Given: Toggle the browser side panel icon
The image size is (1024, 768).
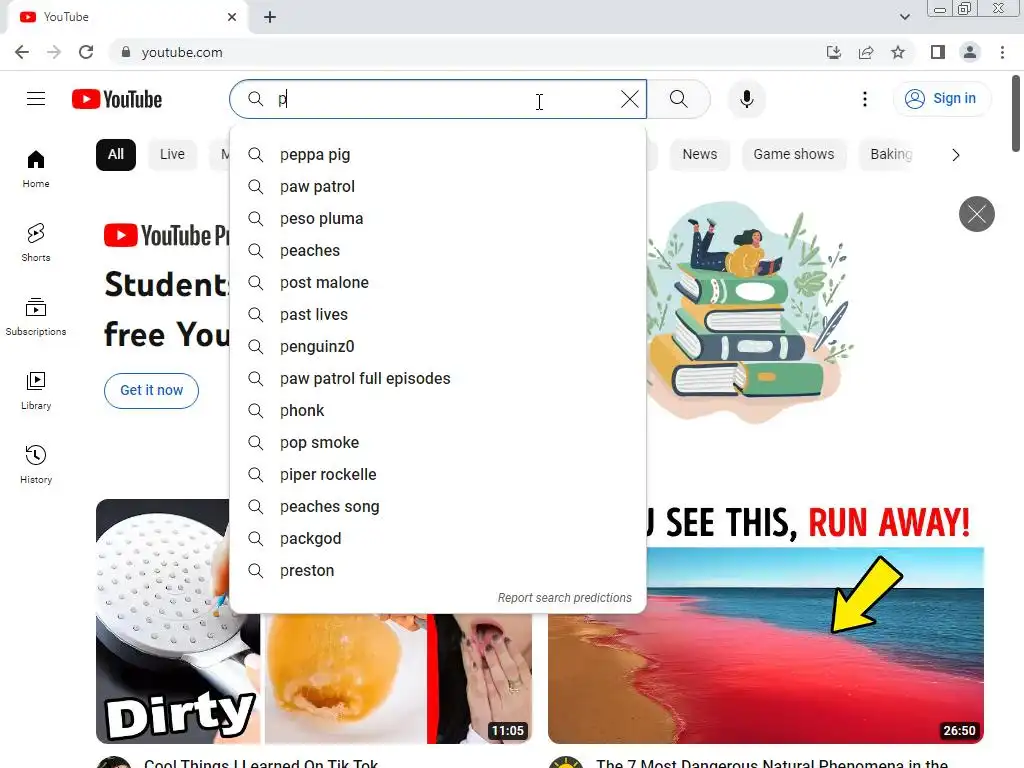Looking at the screenshot, I should [x=938, y=52].
